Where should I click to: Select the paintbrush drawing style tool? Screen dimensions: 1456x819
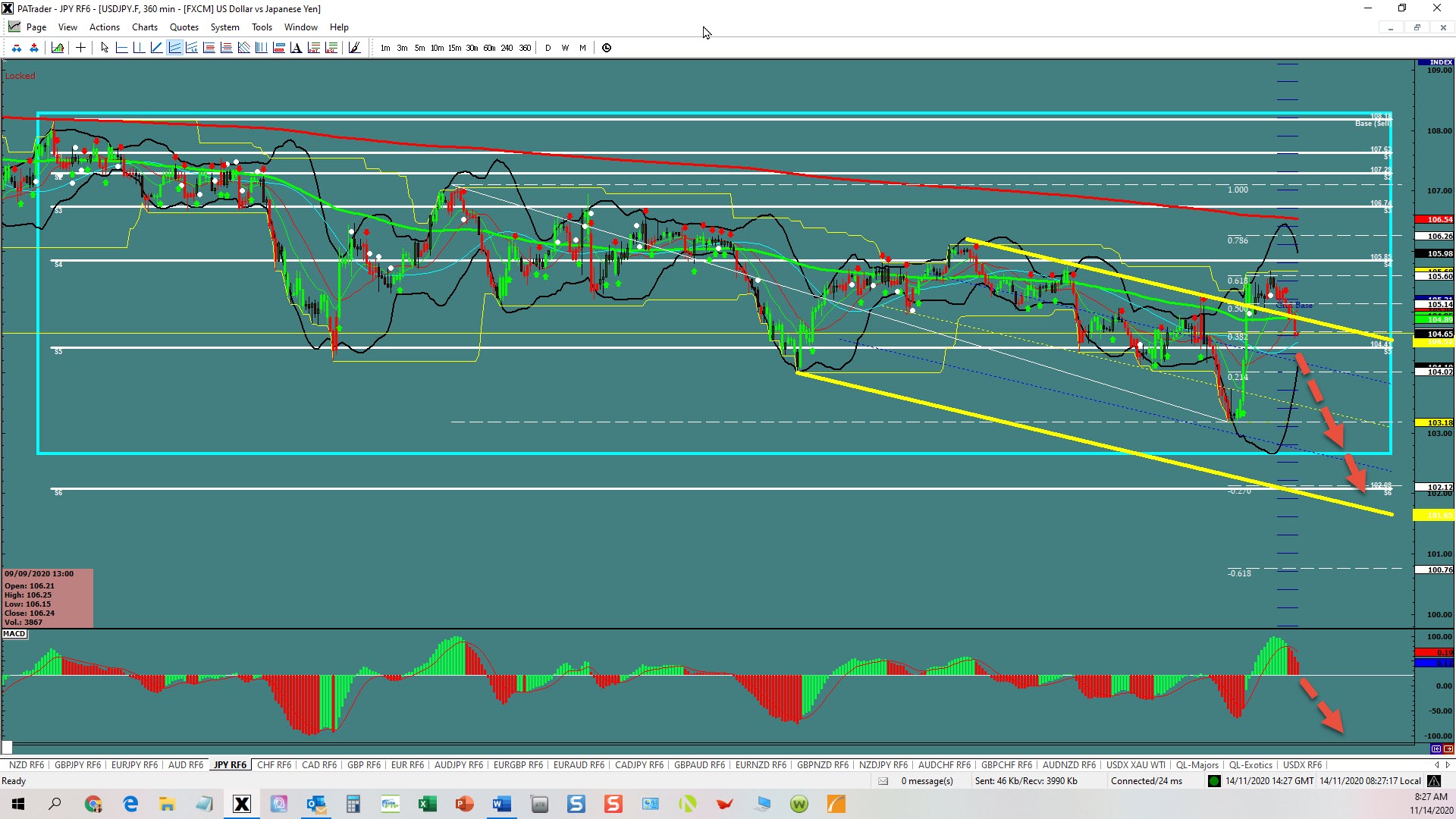click(x=354, y=48)
